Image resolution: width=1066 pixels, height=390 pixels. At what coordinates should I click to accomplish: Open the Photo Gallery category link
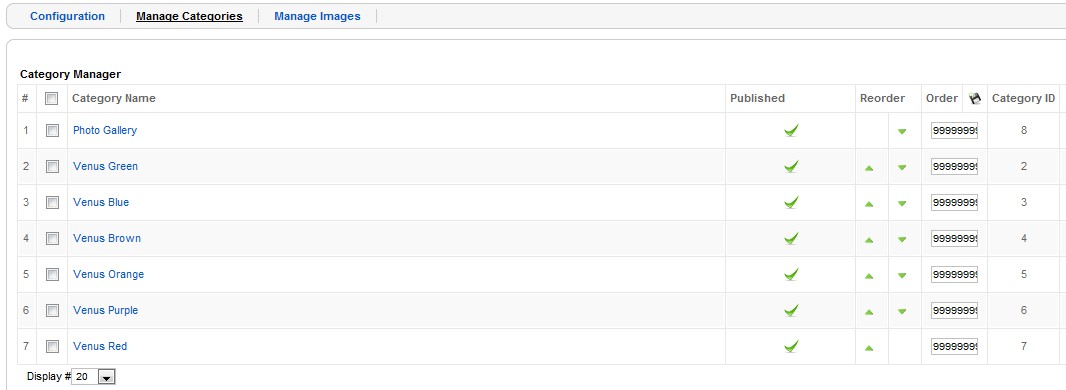coord(105,130)
